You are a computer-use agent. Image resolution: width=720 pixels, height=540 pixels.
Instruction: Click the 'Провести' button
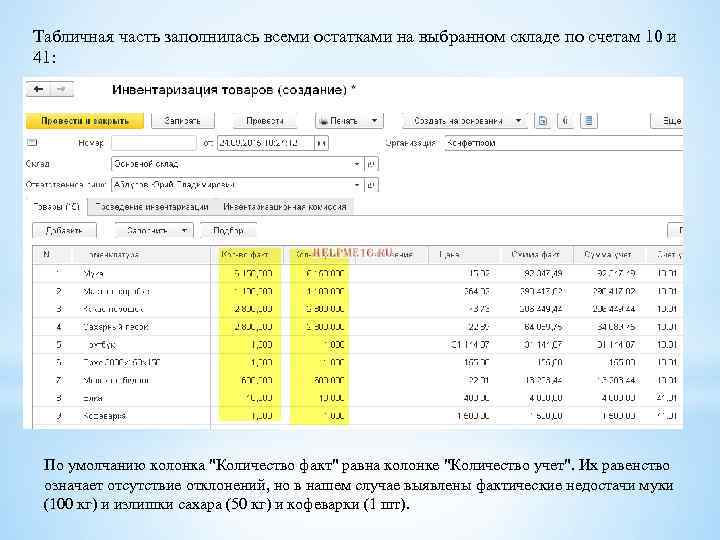264,121
